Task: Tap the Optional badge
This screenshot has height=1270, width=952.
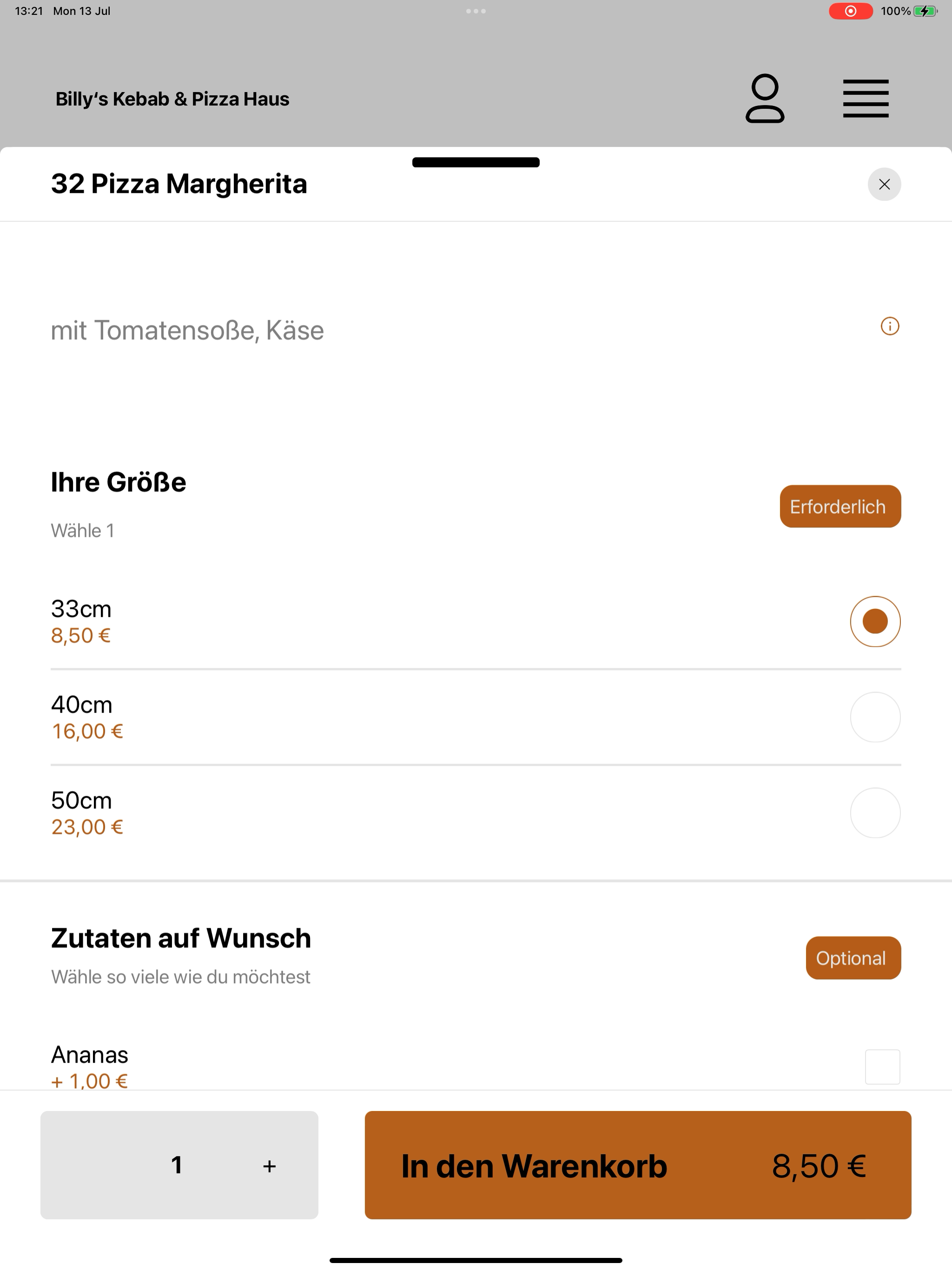Action: point(853,958)
